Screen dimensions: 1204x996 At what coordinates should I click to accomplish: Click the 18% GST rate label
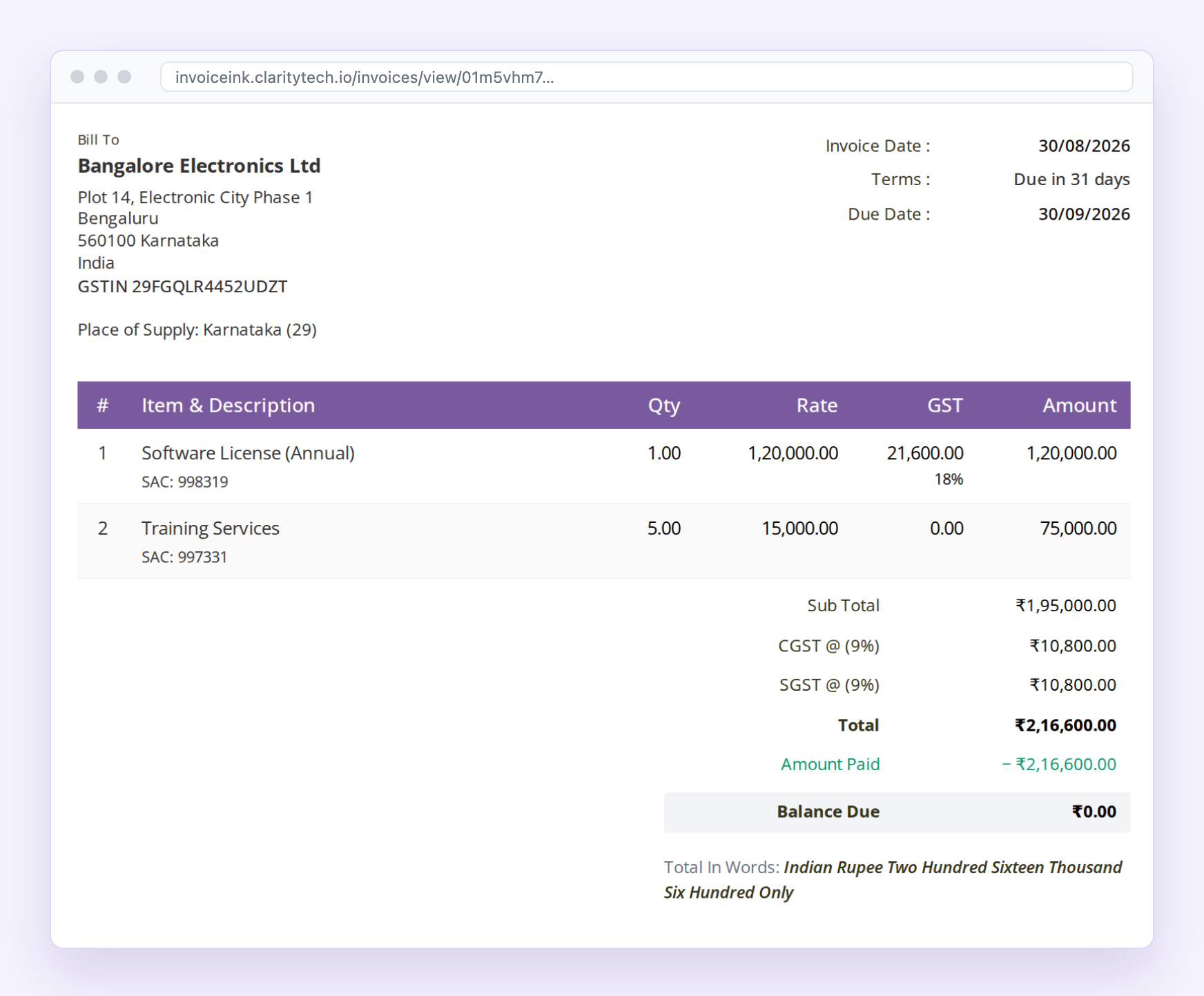[949, 479]
